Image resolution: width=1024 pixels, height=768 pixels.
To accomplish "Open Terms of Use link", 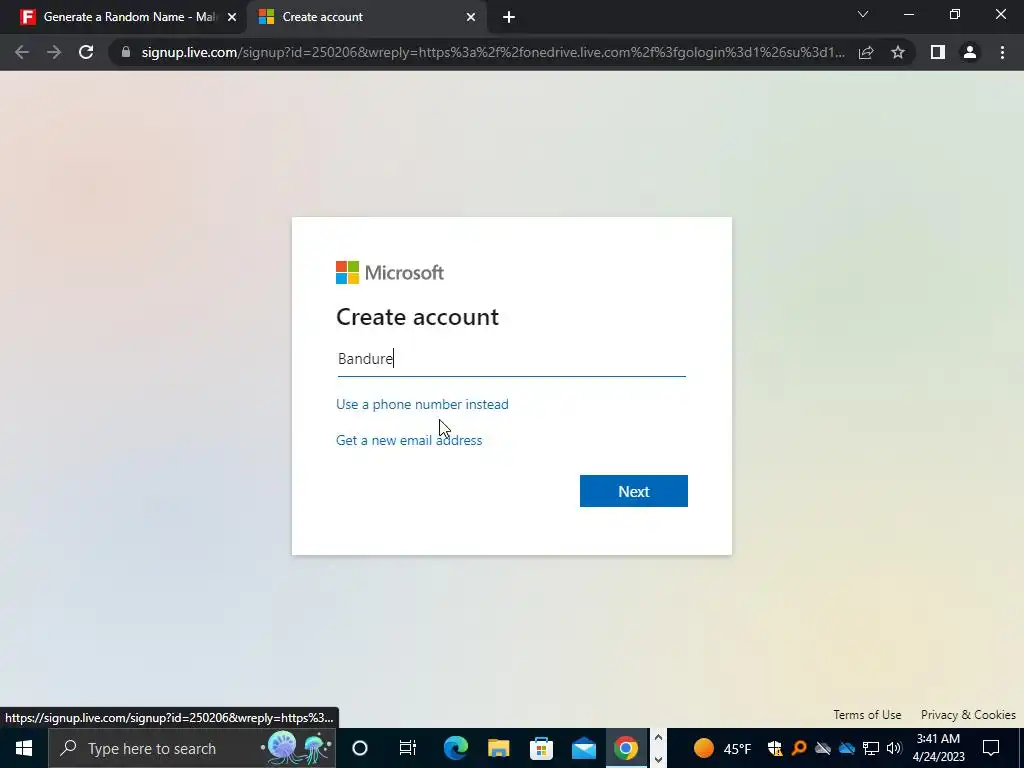I will 867,715.
